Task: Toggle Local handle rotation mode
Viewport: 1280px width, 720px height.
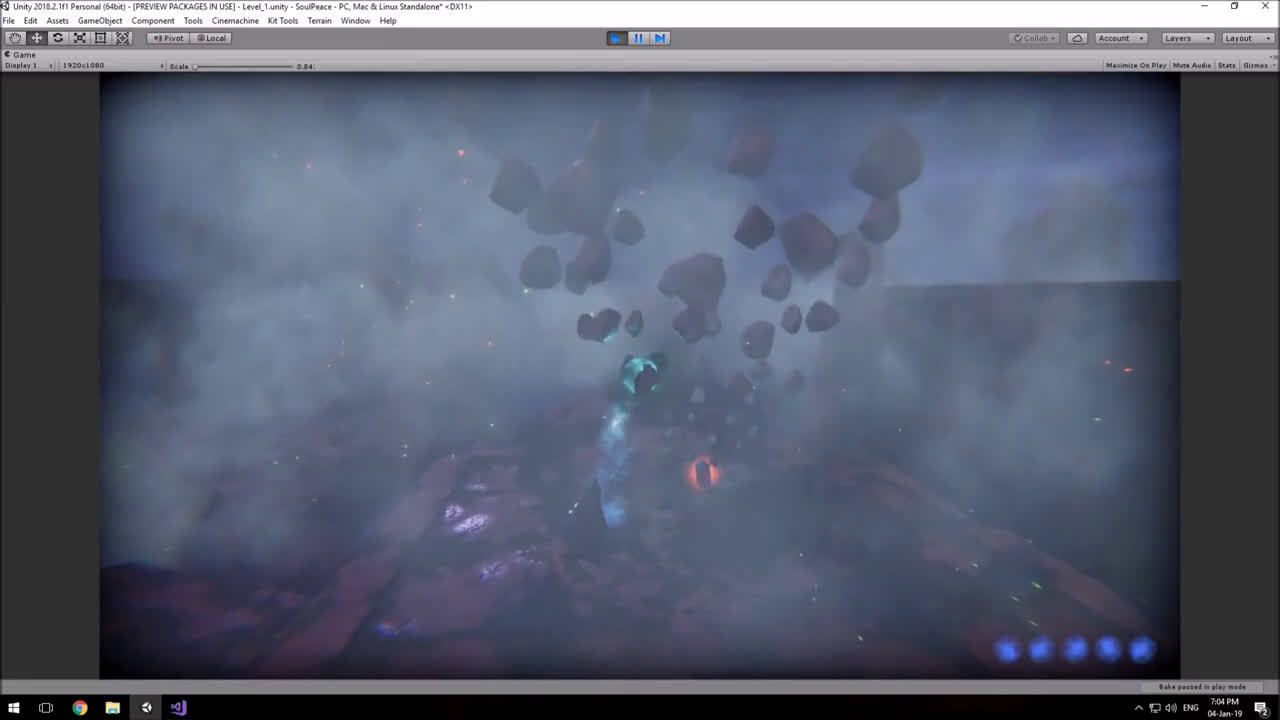Action: coord(210,37)
